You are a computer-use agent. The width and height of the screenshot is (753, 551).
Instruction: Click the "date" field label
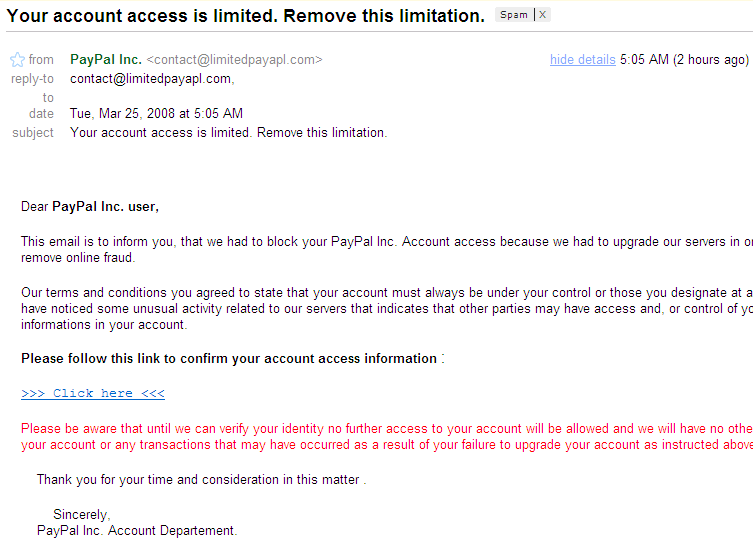[41, 113]
